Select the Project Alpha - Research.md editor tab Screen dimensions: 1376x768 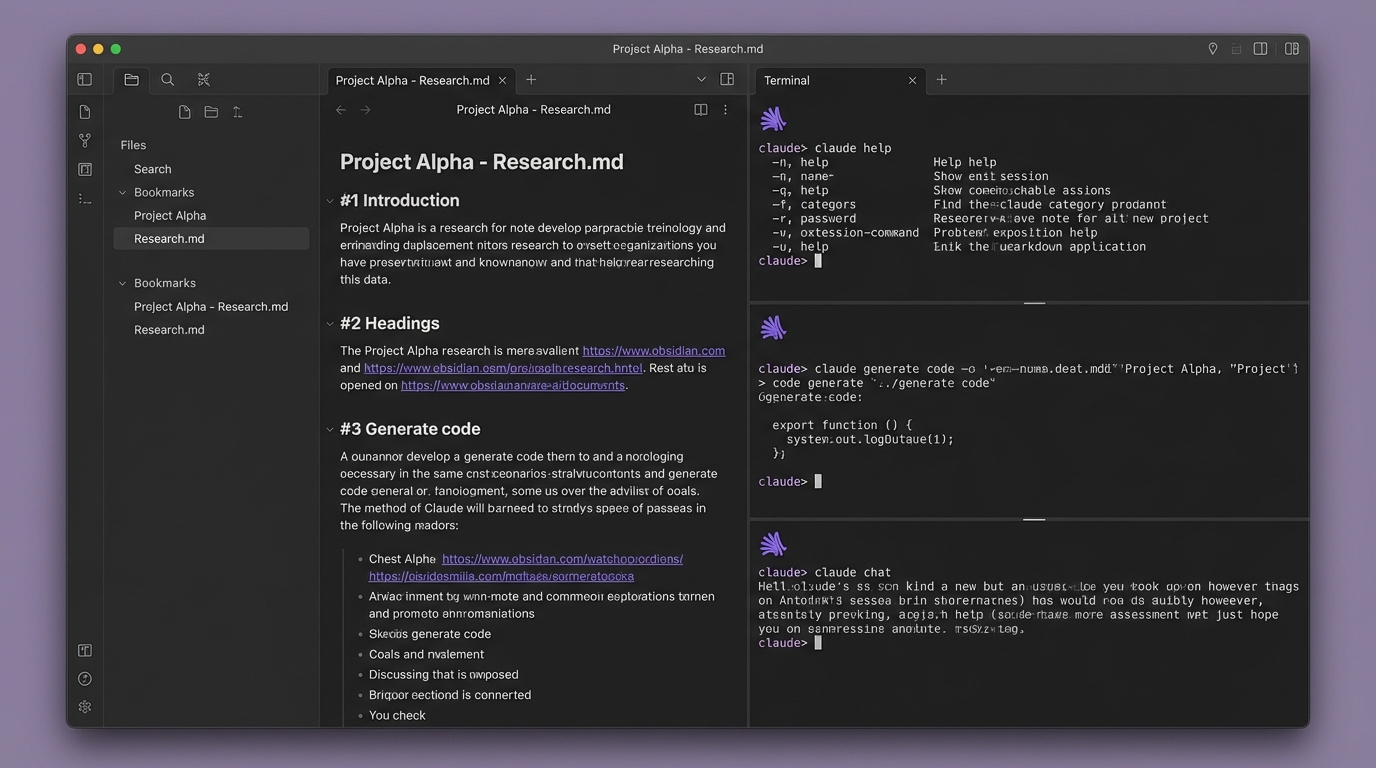tap(412, 81)
